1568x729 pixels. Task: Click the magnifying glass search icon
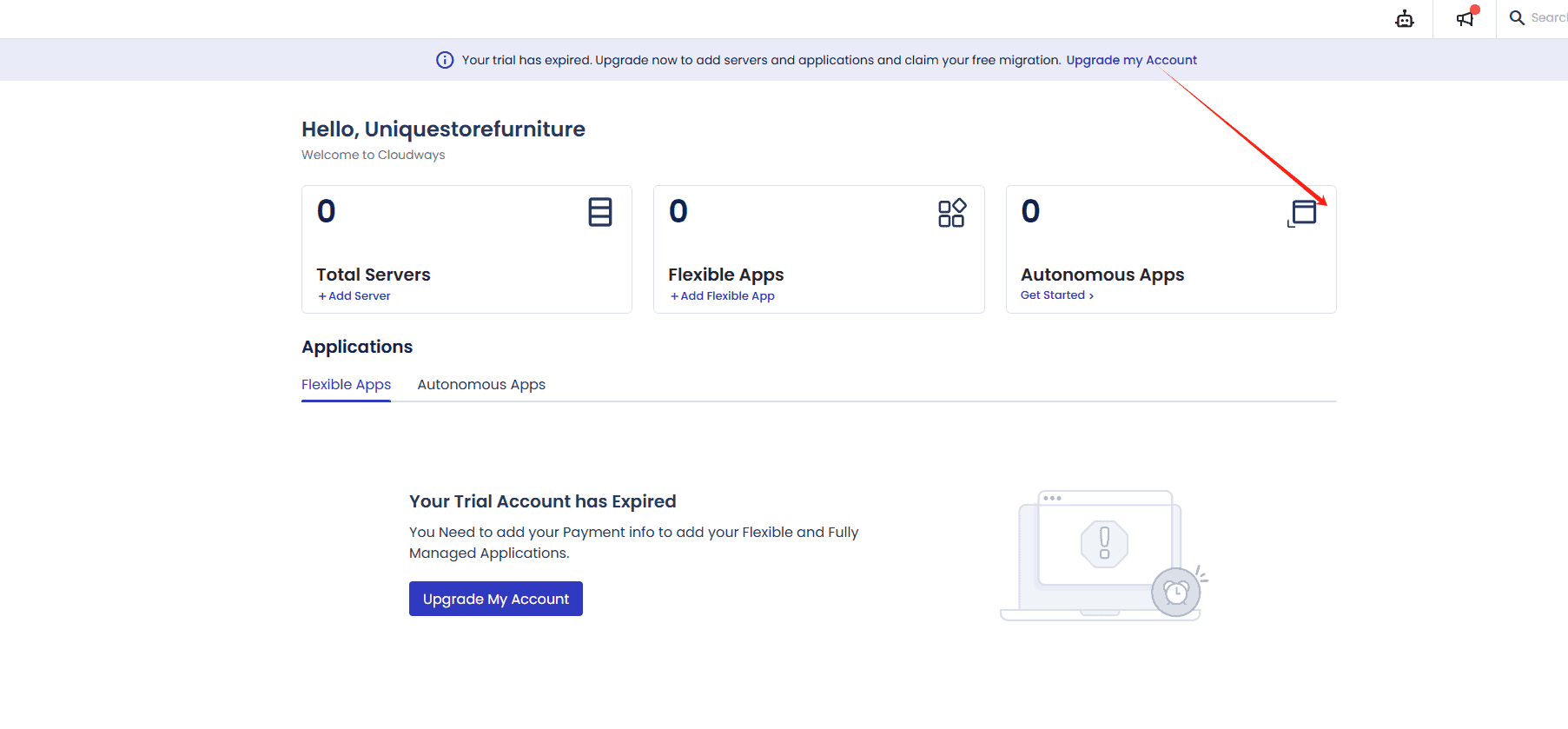1517,17
